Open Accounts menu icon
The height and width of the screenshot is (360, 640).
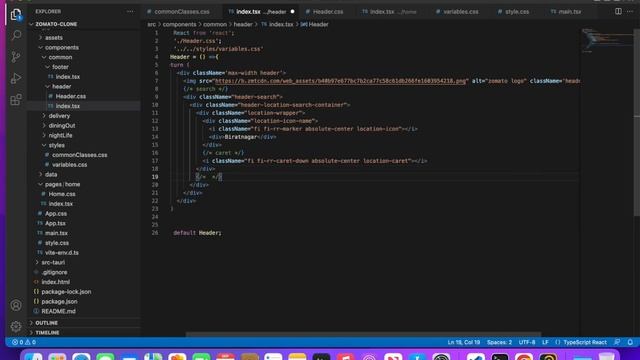tap(16, 305)
